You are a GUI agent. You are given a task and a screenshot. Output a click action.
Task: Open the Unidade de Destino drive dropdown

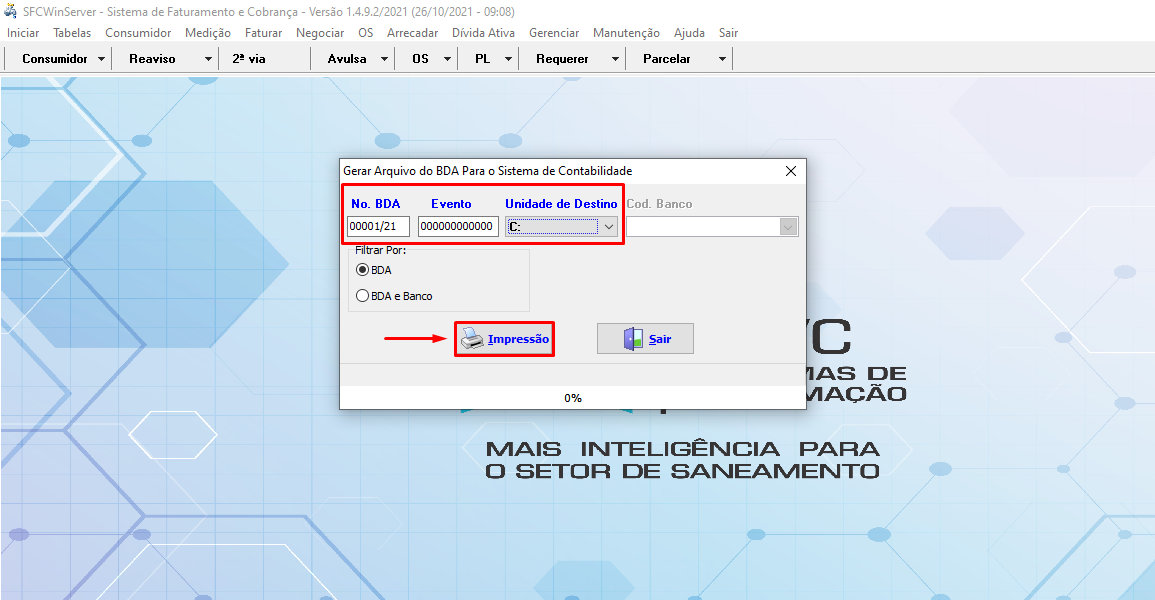pos(609,227)
